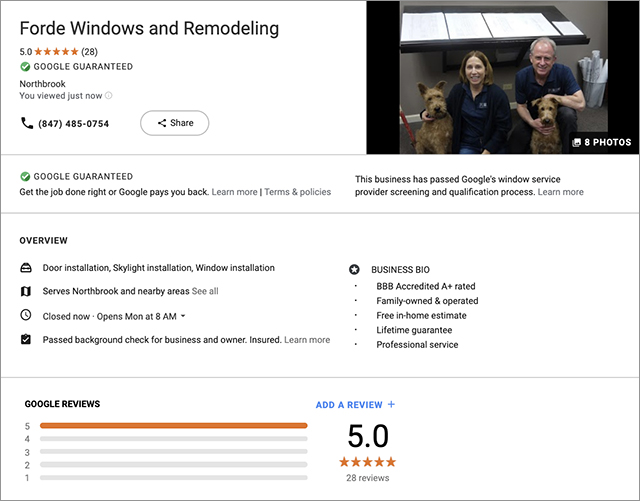Open Learn more about background check
This screenshot has width=640, height=501.
307,340
